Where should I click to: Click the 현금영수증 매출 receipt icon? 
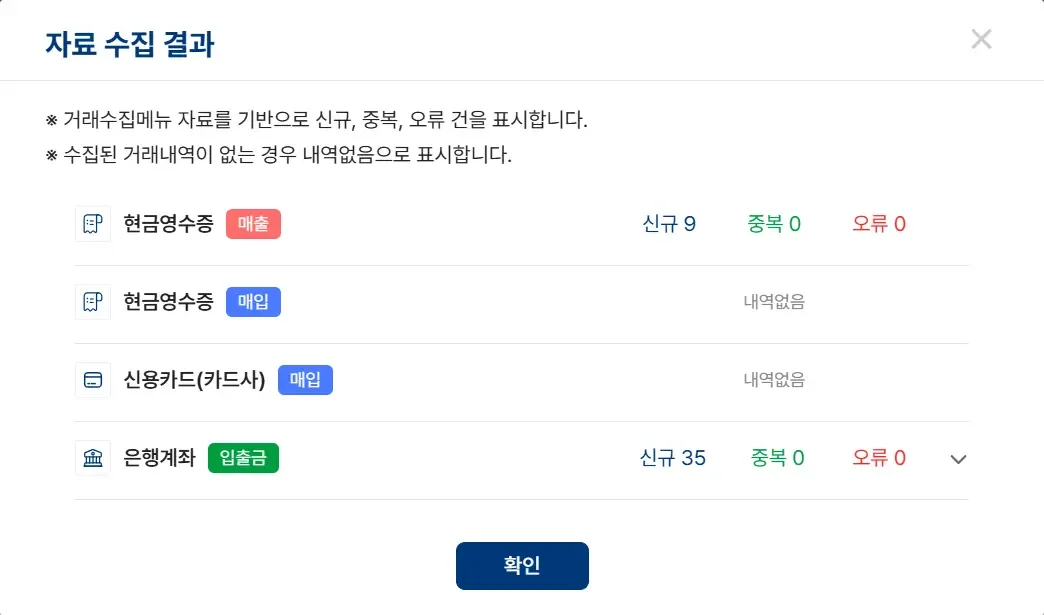coord(92,223)
